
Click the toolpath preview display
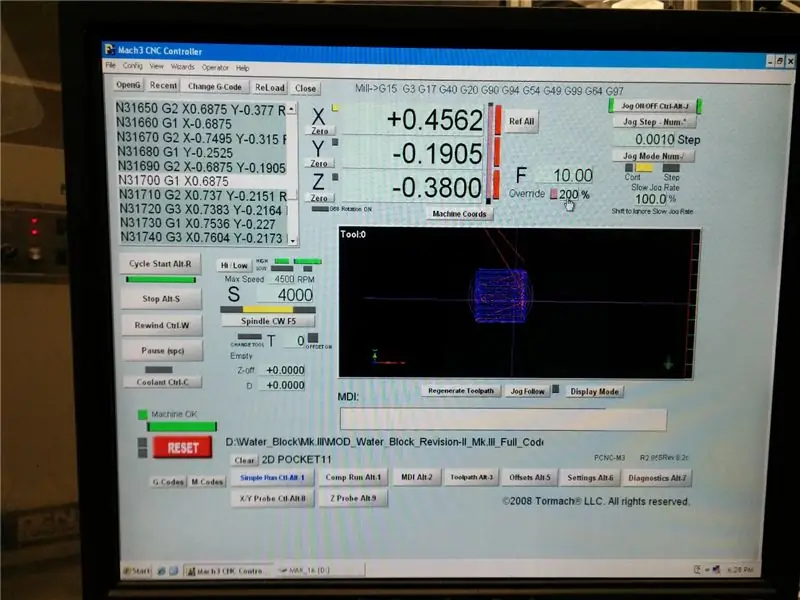click(x=519, y=304)
